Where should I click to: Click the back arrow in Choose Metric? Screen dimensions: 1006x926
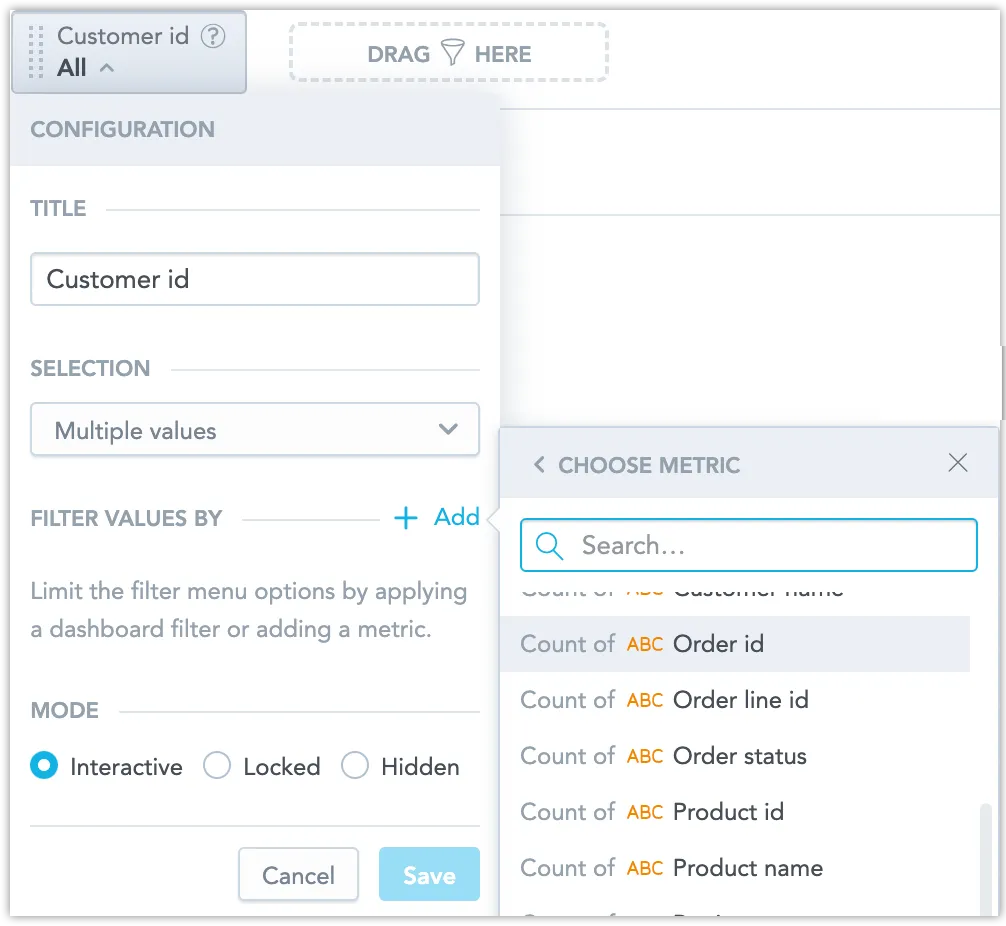coord(538,464)
